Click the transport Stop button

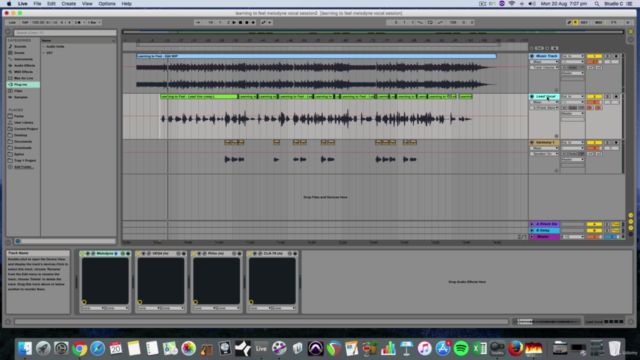pos(240,22)
